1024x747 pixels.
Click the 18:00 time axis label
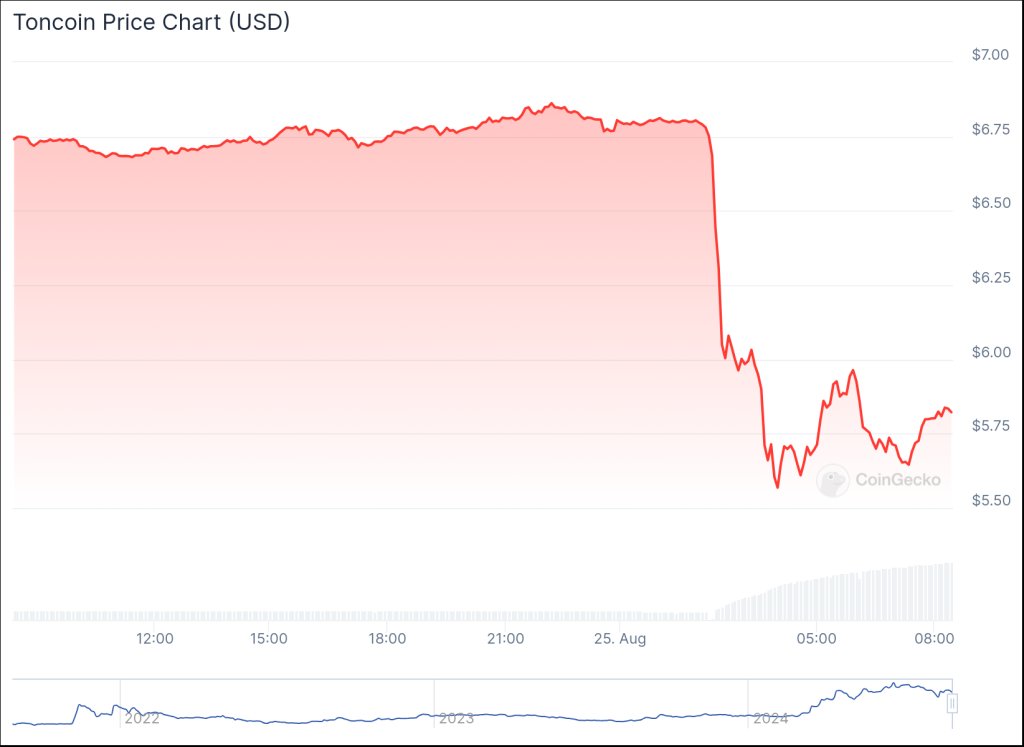click(x=387, y=638)
